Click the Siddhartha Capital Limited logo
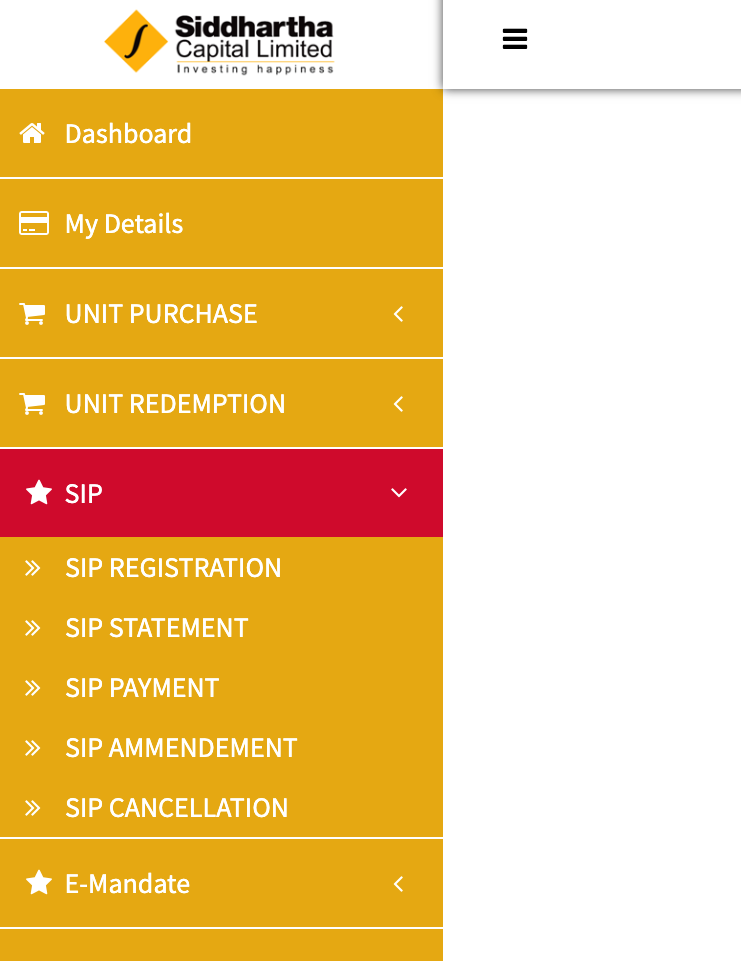 219,42
